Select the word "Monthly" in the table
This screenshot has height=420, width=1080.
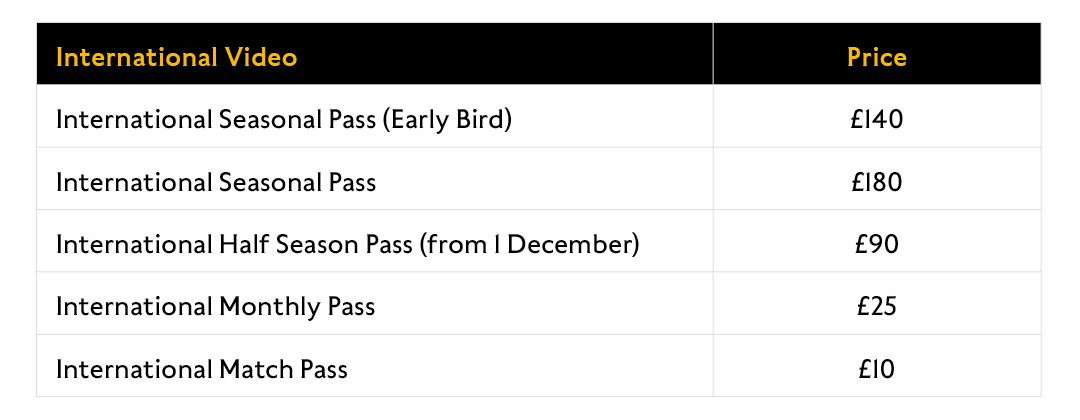(x=269, y=307)
